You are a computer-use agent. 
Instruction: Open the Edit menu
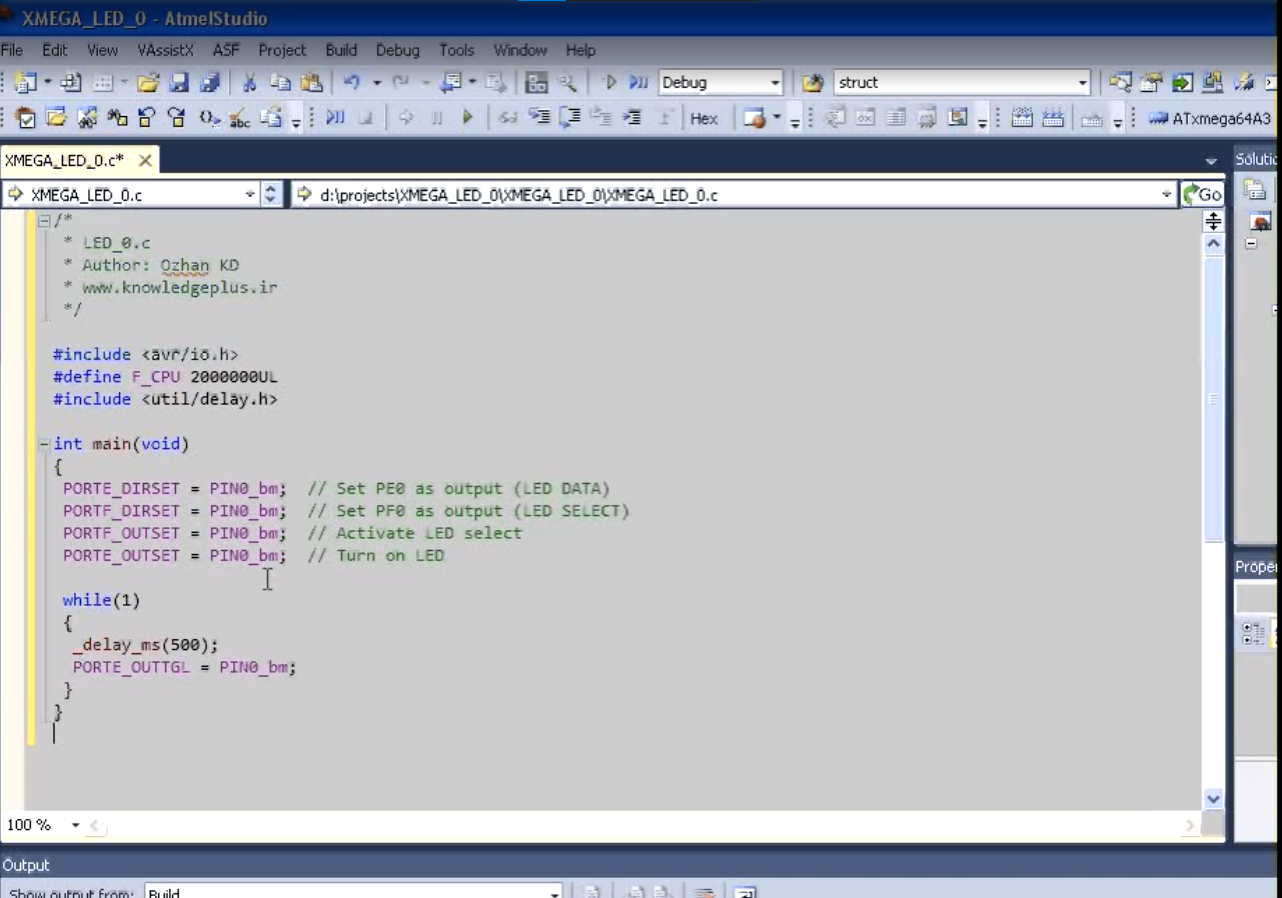pos(55,50)
